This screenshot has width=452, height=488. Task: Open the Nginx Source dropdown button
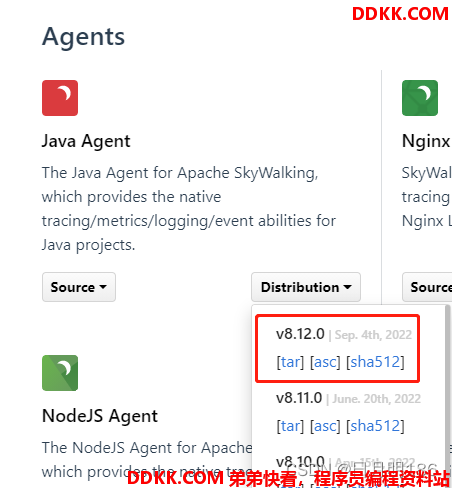point(427,287)
